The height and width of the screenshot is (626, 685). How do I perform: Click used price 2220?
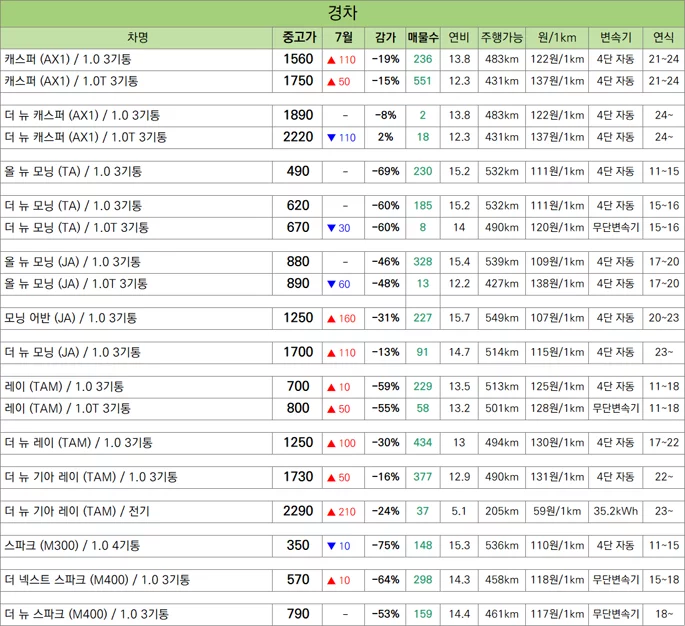pyautogui.click(x=298, y=137)
